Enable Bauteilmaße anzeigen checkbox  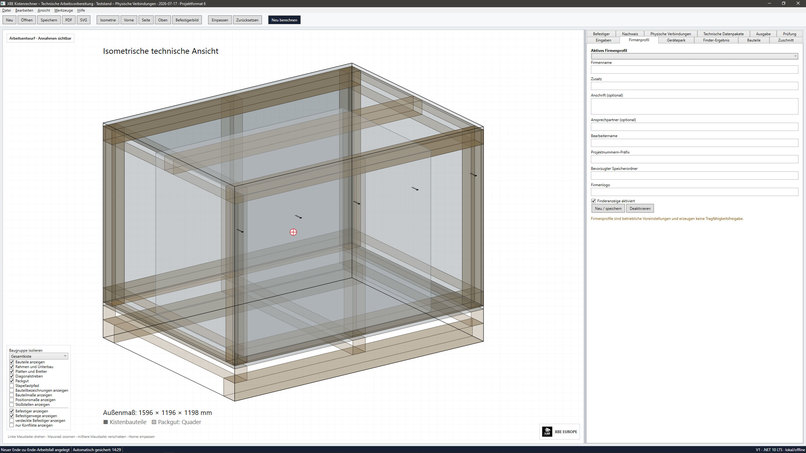12,395
